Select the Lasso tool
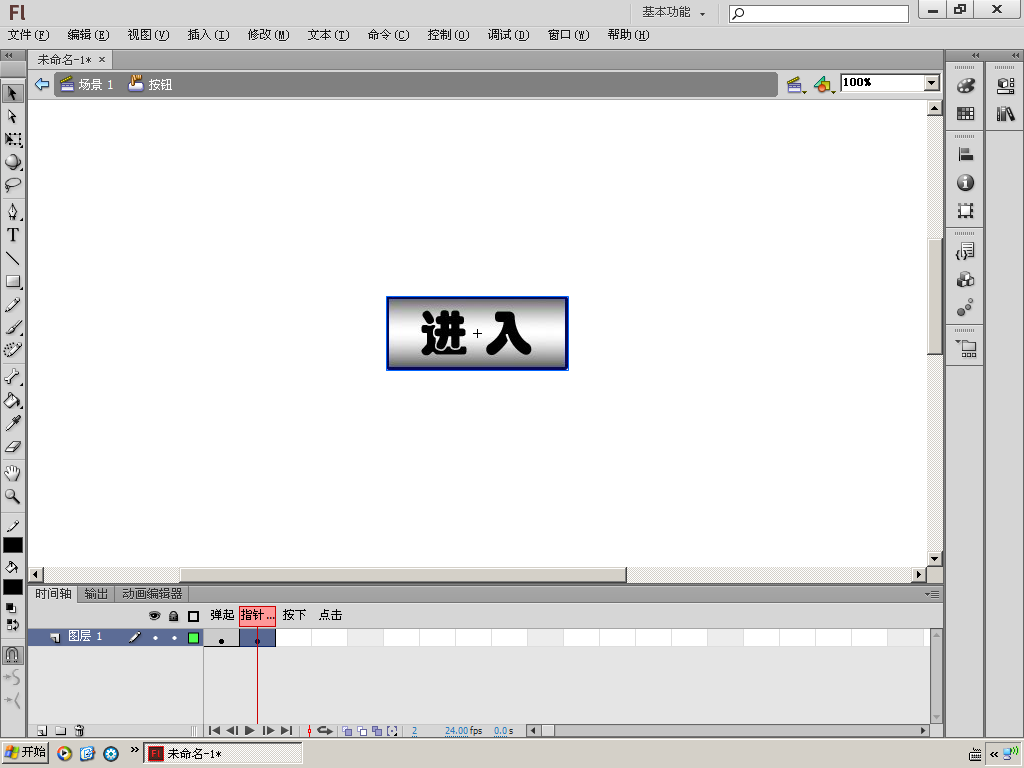Screen dimensions: 1024x768 12,185
